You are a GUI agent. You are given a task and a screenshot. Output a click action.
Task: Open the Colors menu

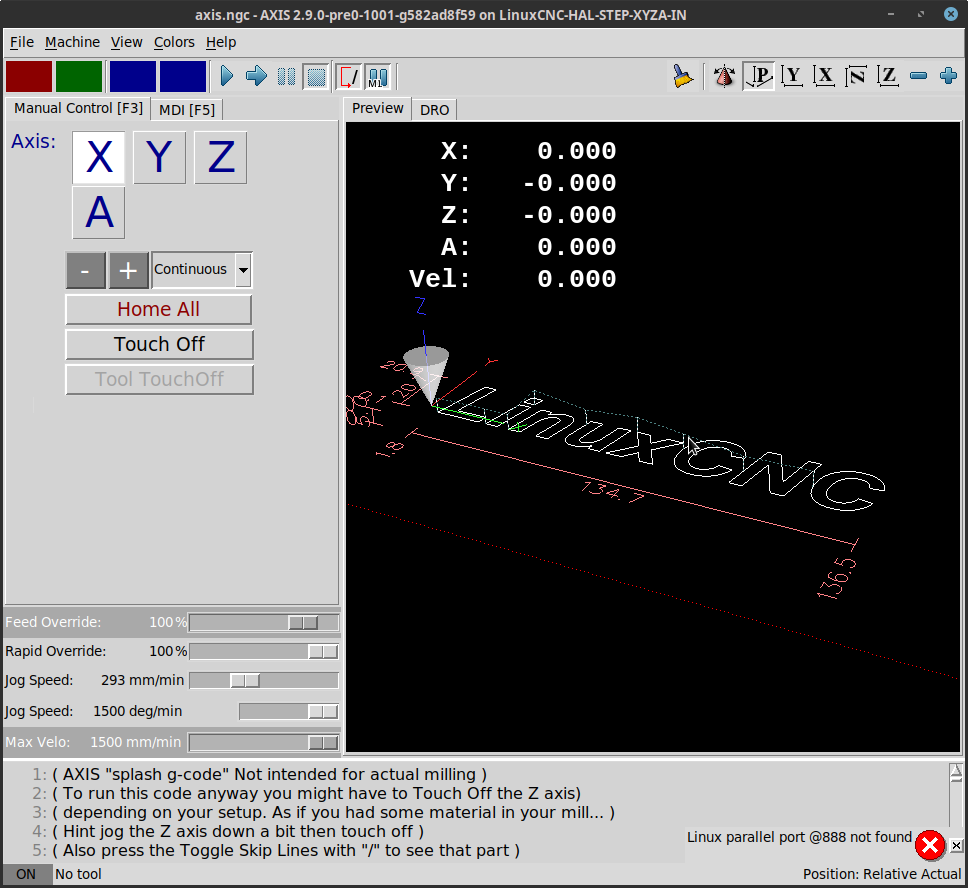(174, 42)
